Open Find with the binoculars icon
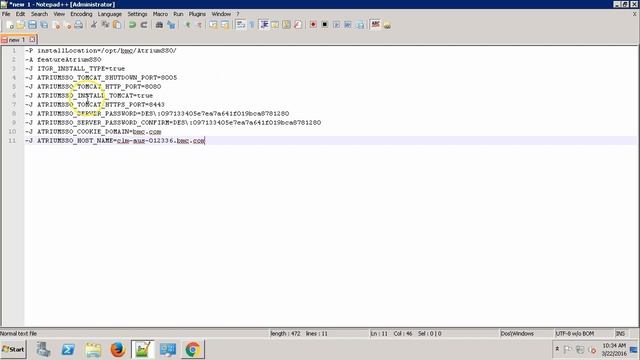Image resolution: width=640 pixels, height=360 pixels. point(159,25)
